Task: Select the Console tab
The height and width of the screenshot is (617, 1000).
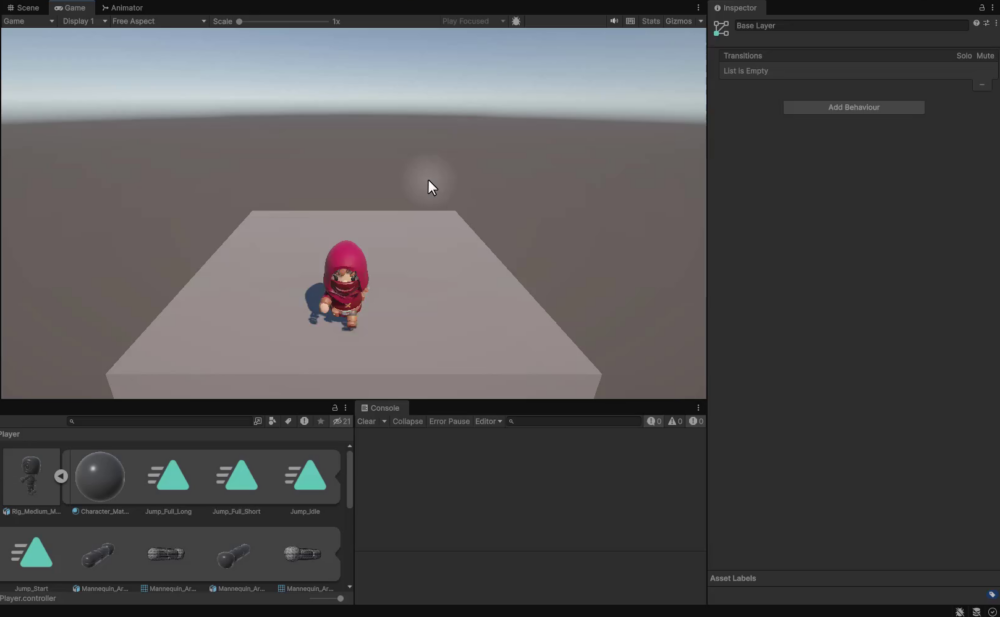Action: click(380, 408)
